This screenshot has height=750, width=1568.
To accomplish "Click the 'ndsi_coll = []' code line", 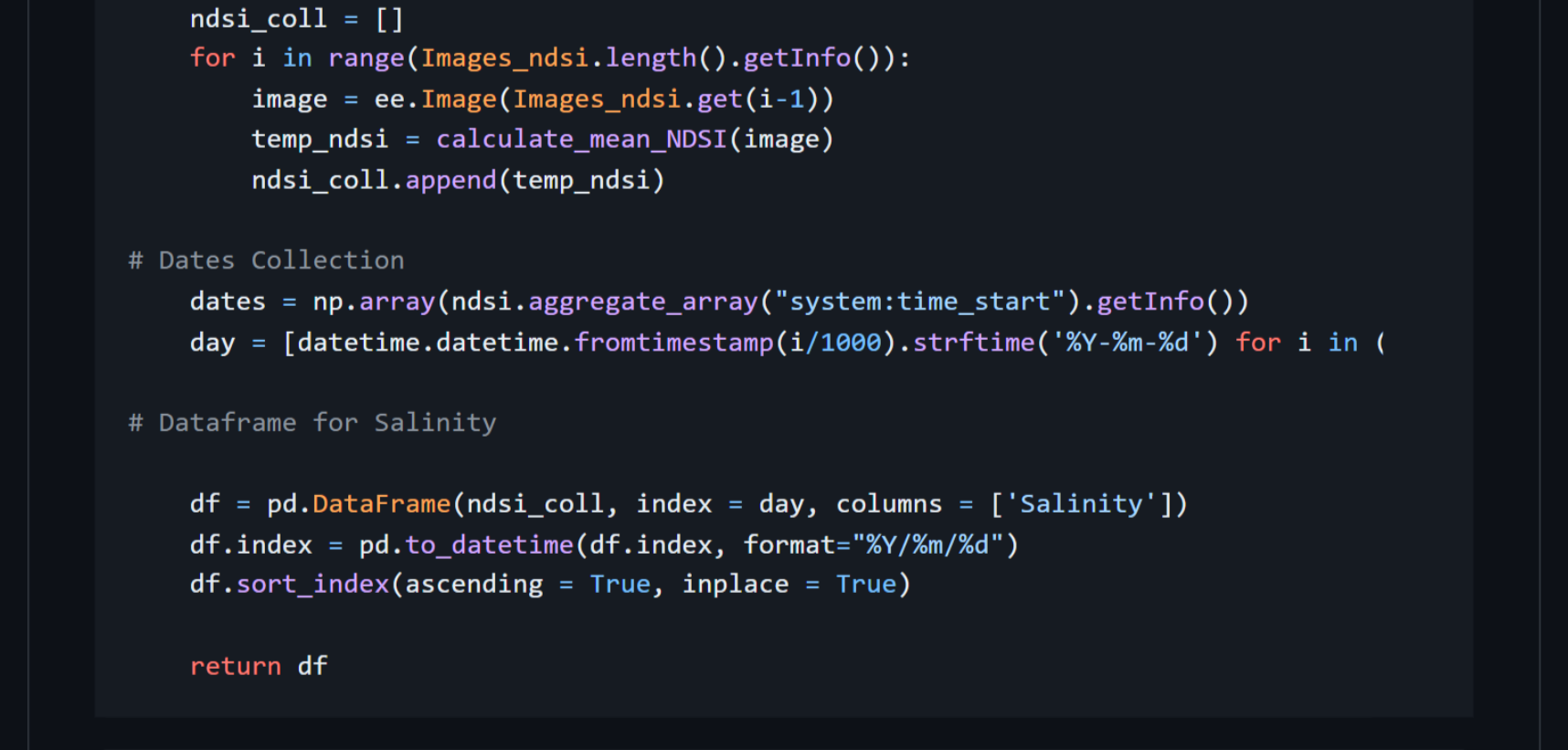I will 296,18.
